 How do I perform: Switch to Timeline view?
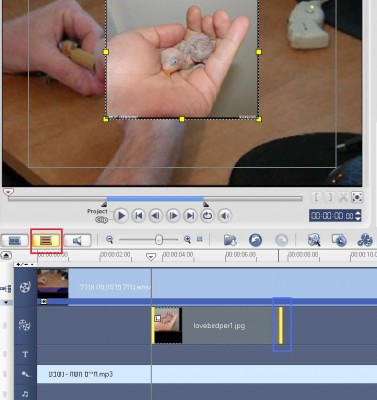pyautogui.click(x=46, y=240)
